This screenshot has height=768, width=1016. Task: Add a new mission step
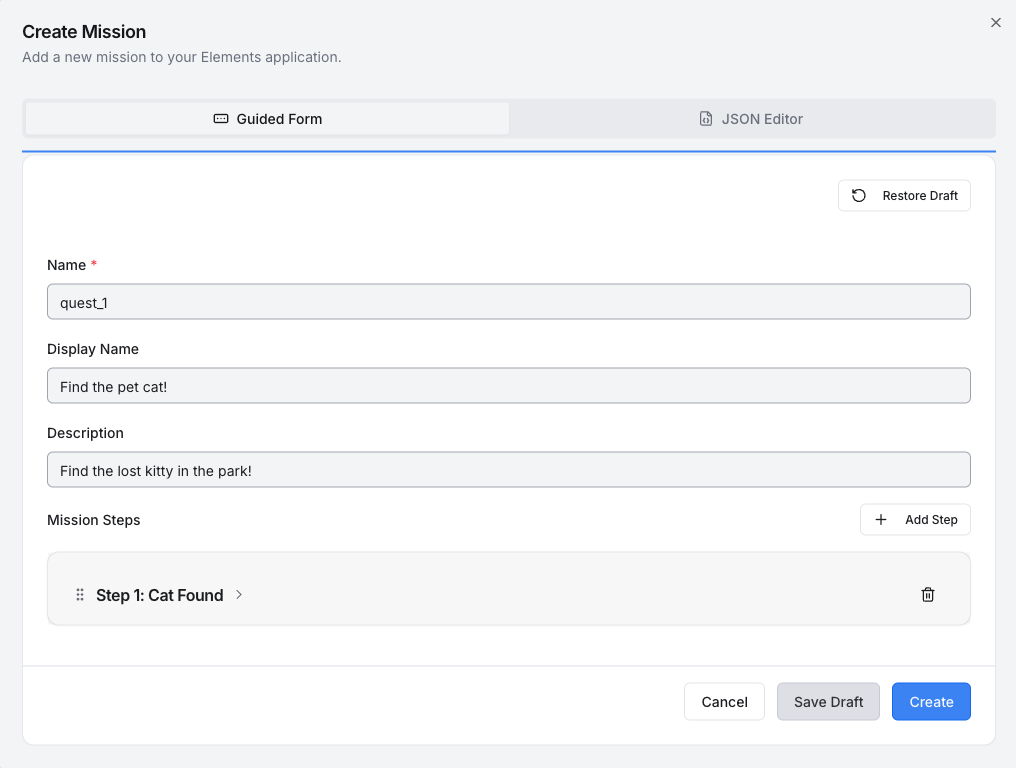pyautogui.click(x=915, y=520)
